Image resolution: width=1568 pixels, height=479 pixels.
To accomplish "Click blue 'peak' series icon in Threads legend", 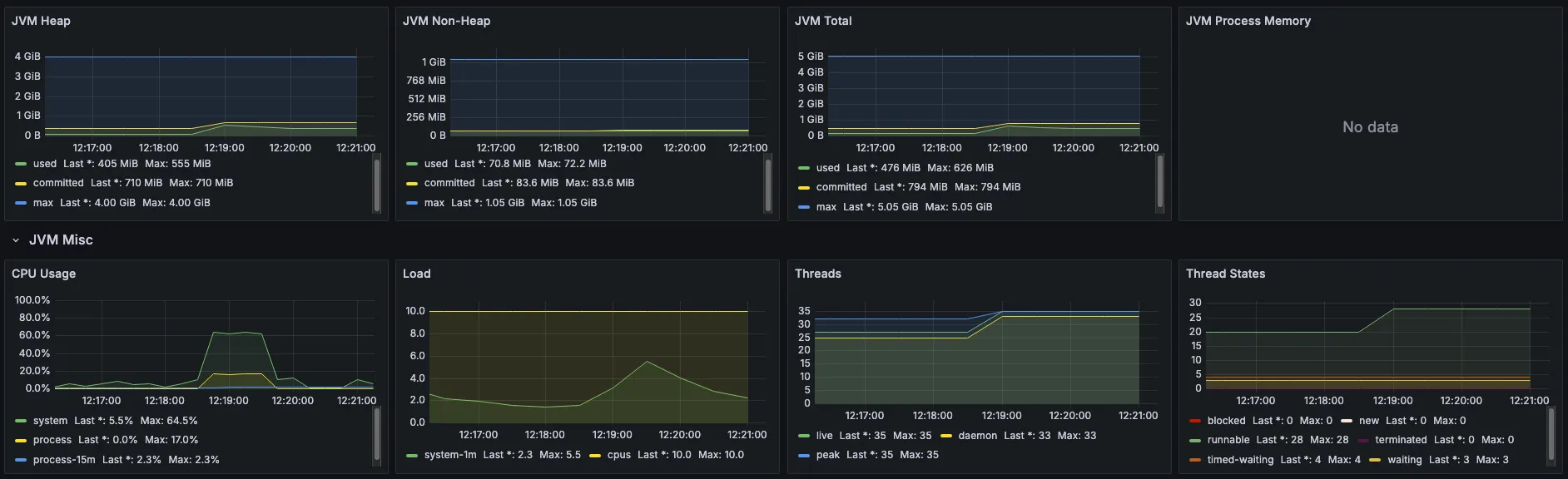I will (x=804, y=455).
